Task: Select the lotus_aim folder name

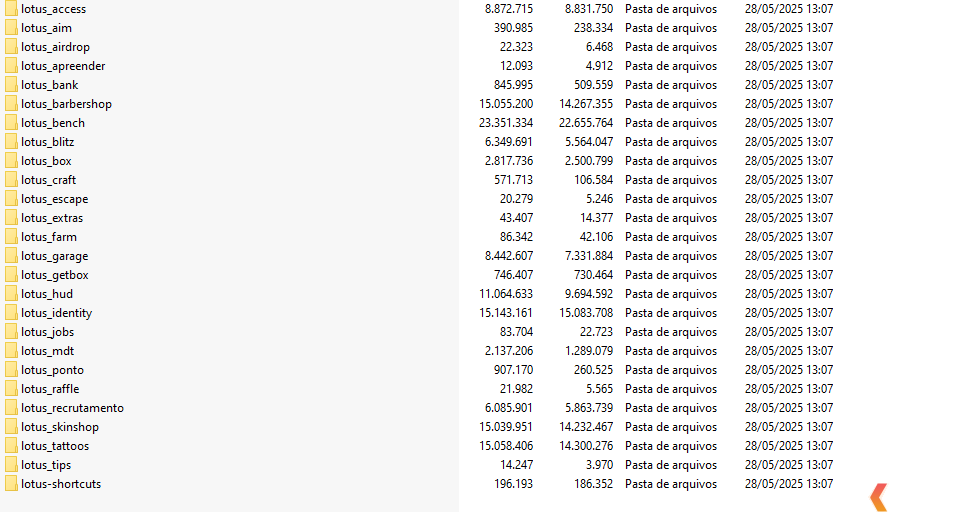Action: click(x=46, y=28)
